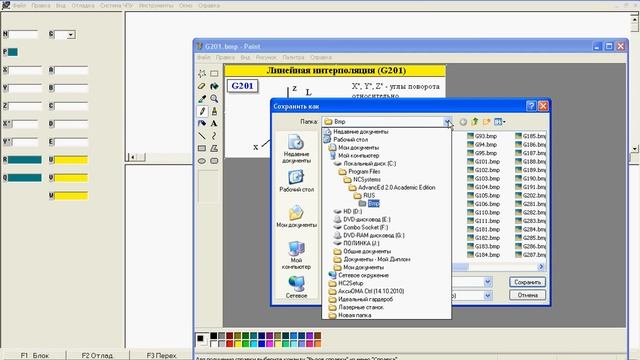Image resolution: width=640 pixels, height=360 pixels.
Task: Activate the Pick color eyedropper tool
Action: click(202, 99)
